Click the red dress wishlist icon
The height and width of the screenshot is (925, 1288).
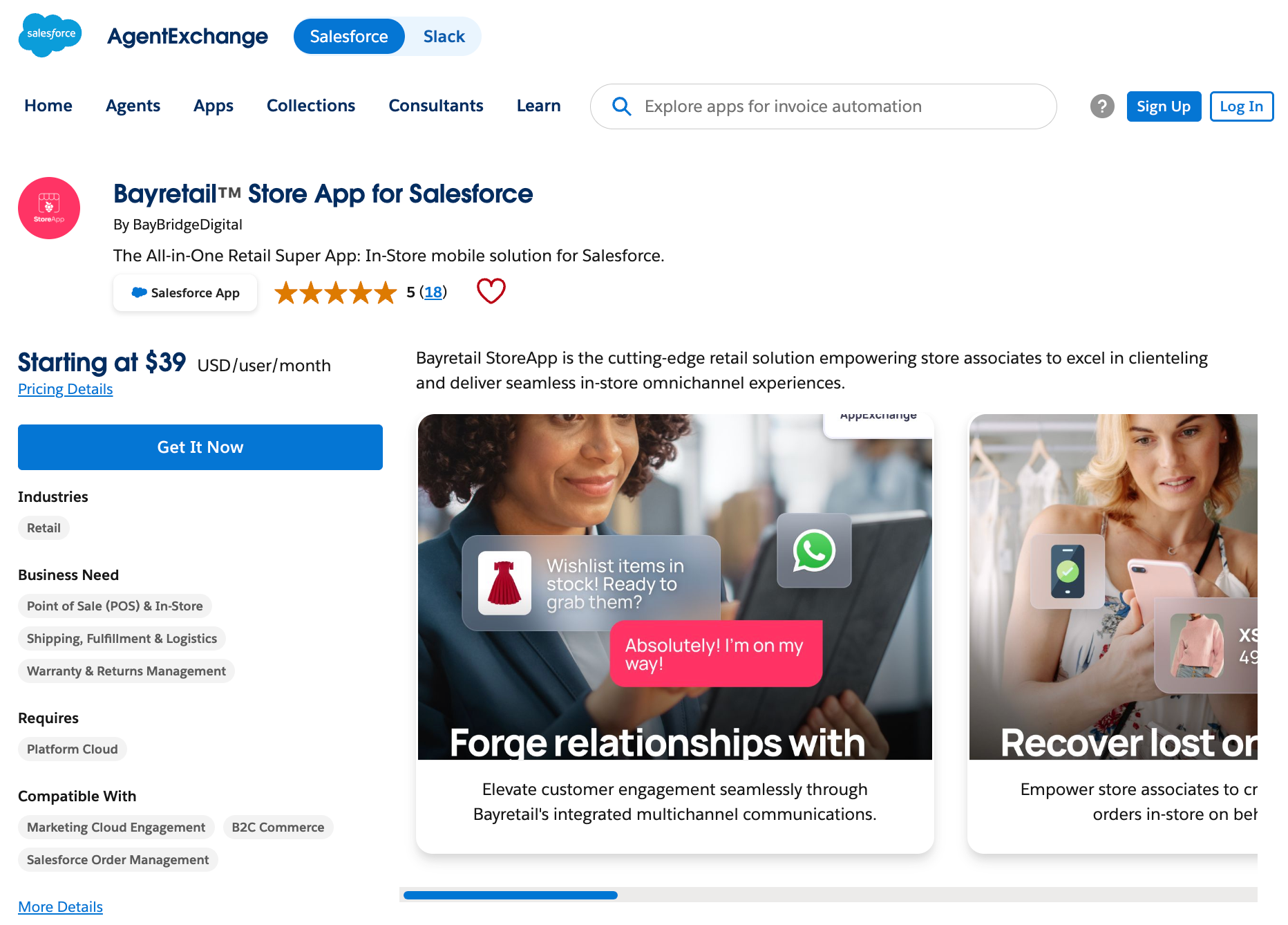pyautogui.click(x=504, y=583)
